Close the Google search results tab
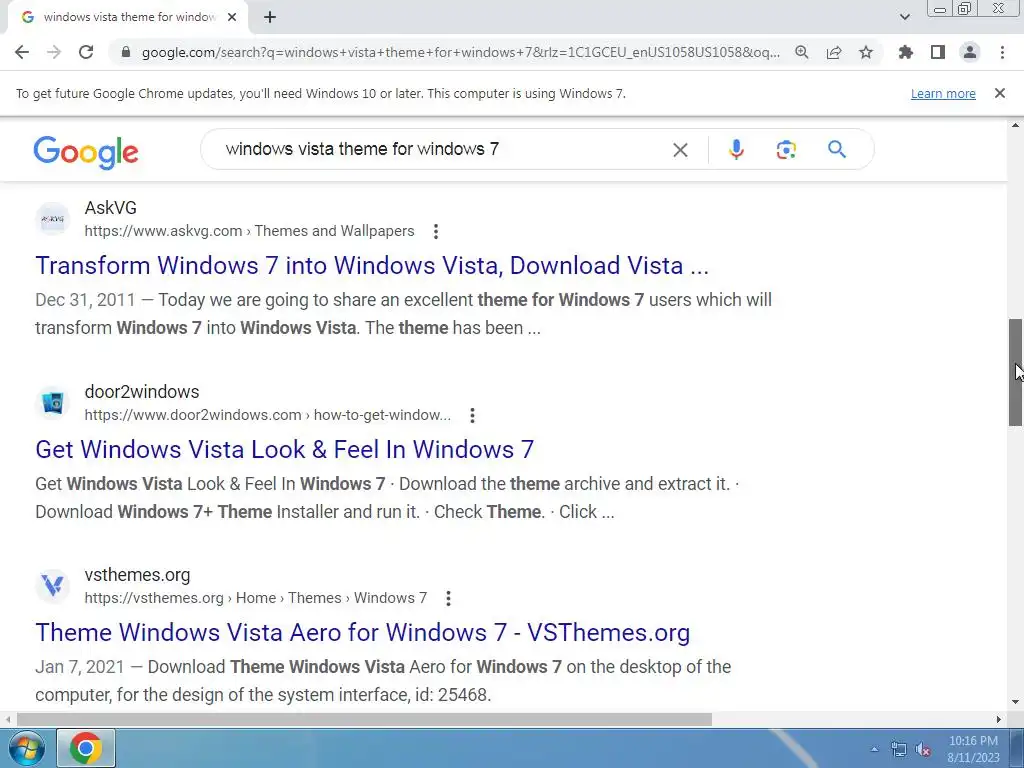The width and height of the screenshot is (1024, 768). pos(232,17)
